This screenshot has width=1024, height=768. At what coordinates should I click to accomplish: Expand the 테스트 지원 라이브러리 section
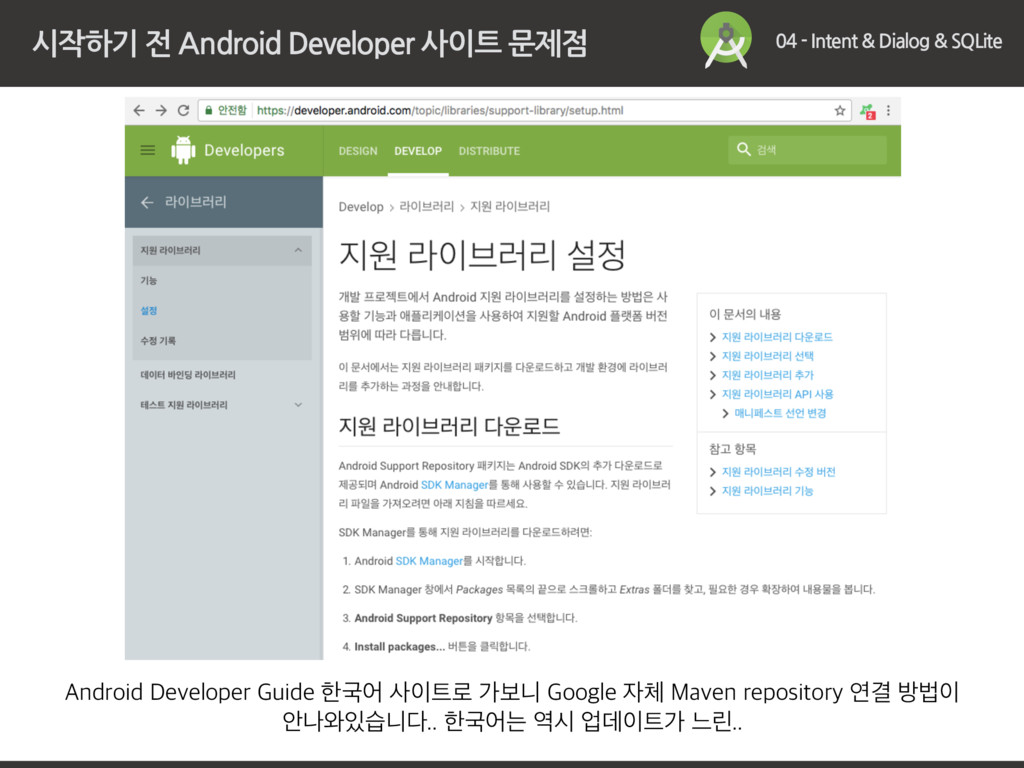click(298, 405)
